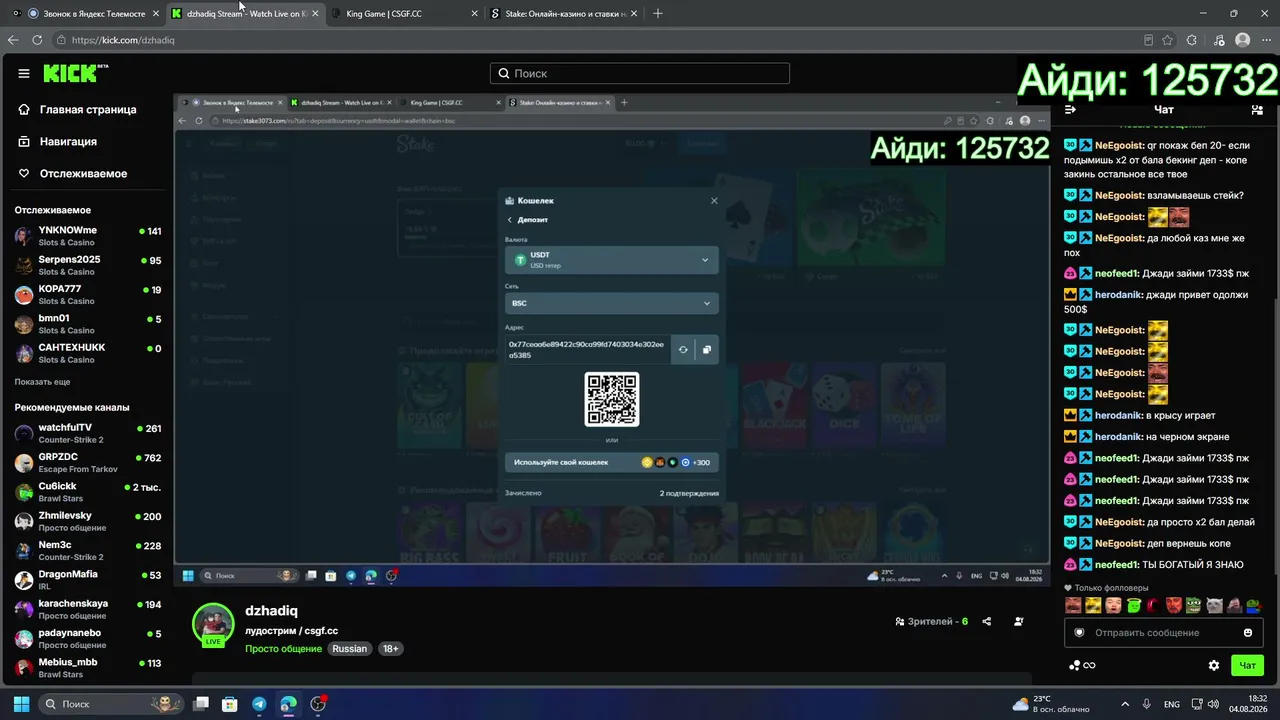
Task: Click the dzhadiq streamer avatar
Action: (213, 624)
